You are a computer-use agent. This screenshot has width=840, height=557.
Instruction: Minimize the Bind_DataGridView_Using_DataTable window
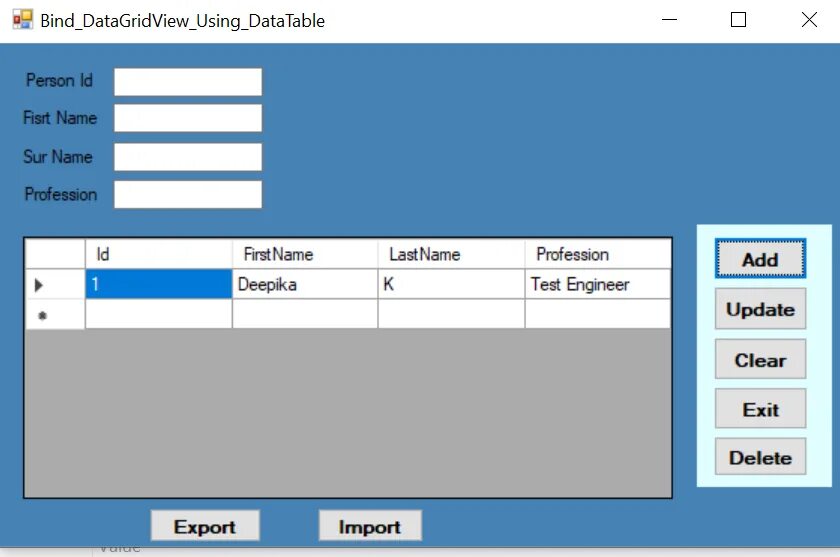[x=670, y=20]
